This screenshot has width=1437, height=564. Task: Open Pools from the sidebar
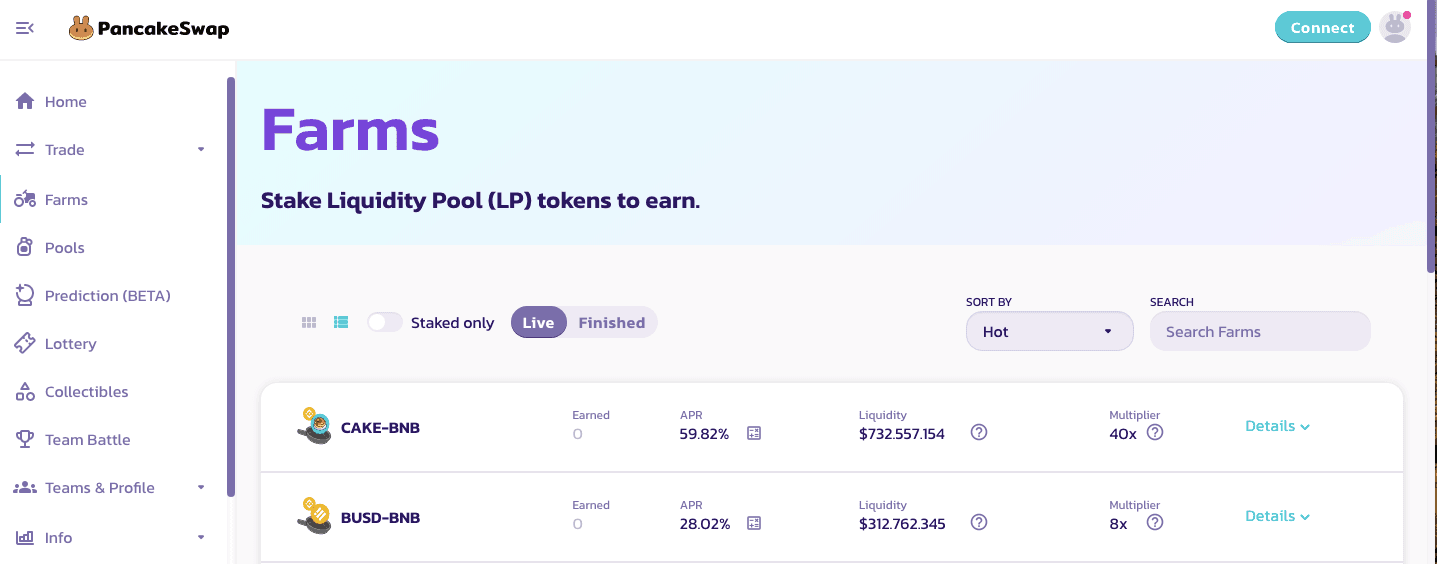click(64, 248)
